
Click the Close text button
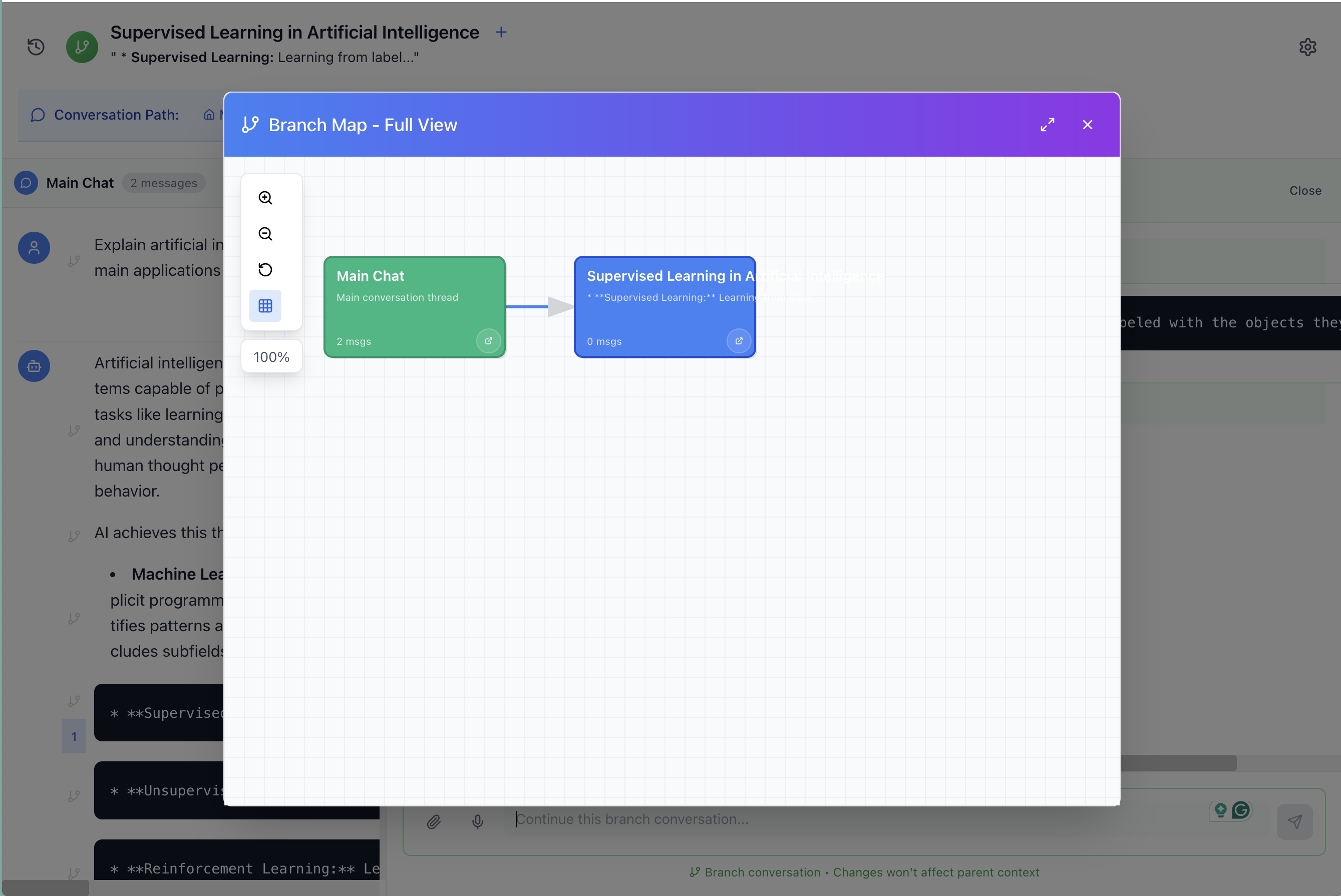(1305, 191)
